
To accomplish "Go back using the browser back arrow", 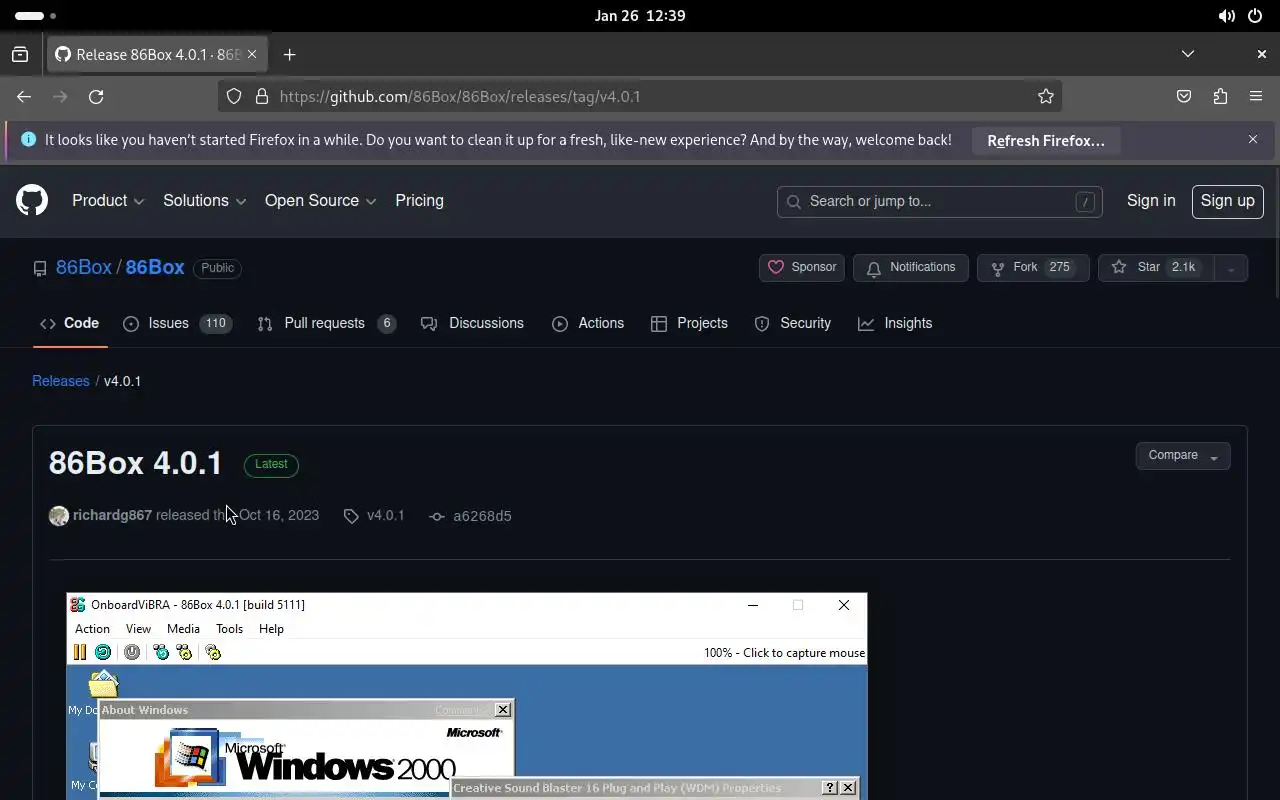I will click(x=24, y=96).
